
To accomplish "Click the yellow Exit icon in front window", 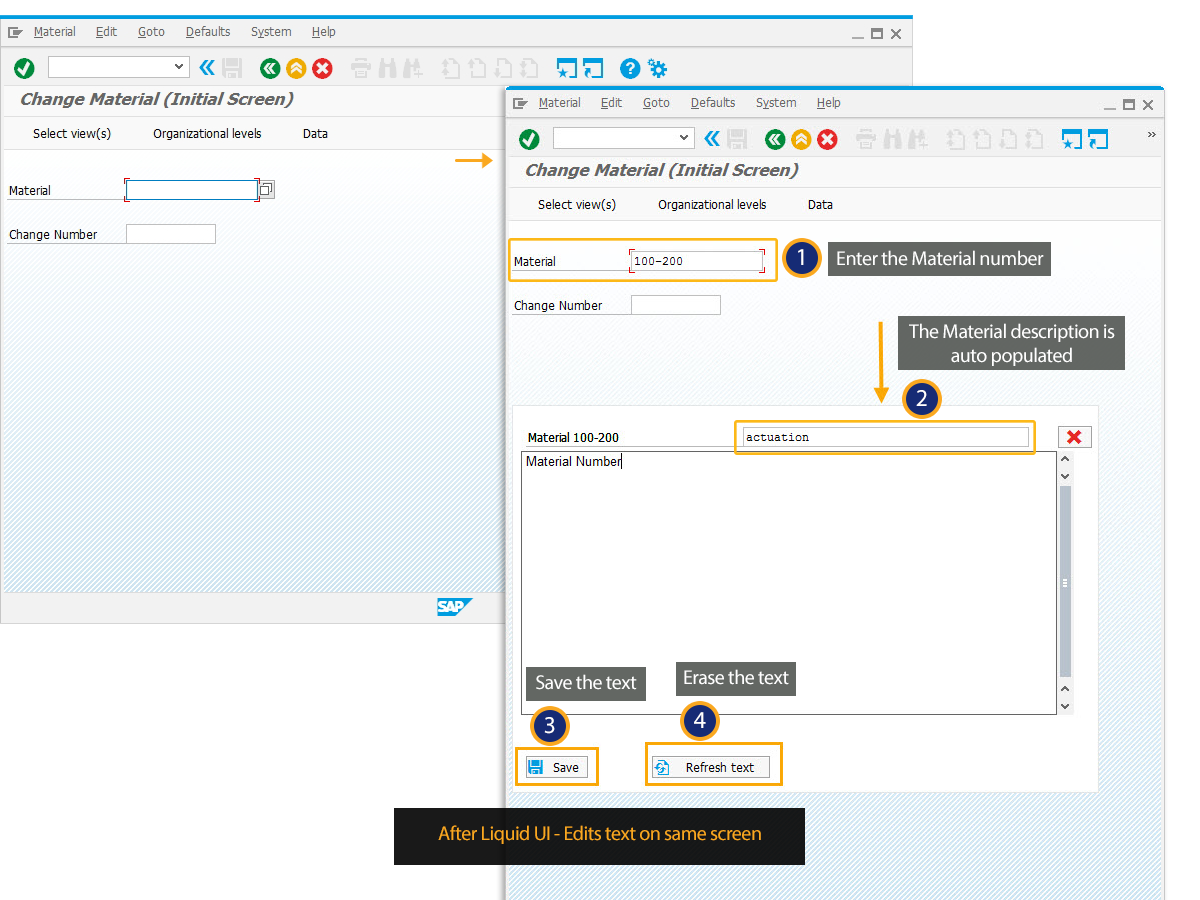I will click(x=800, y=139).
